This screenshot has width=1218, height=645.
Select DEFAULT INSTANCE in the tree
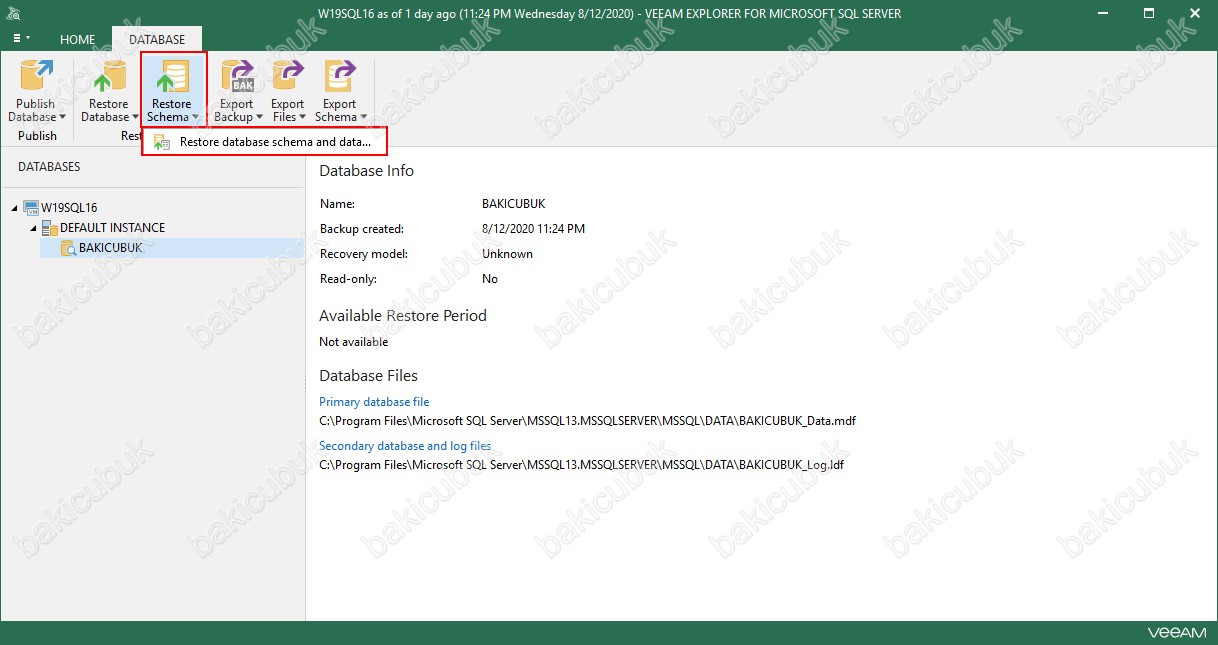tap(112, 228)
